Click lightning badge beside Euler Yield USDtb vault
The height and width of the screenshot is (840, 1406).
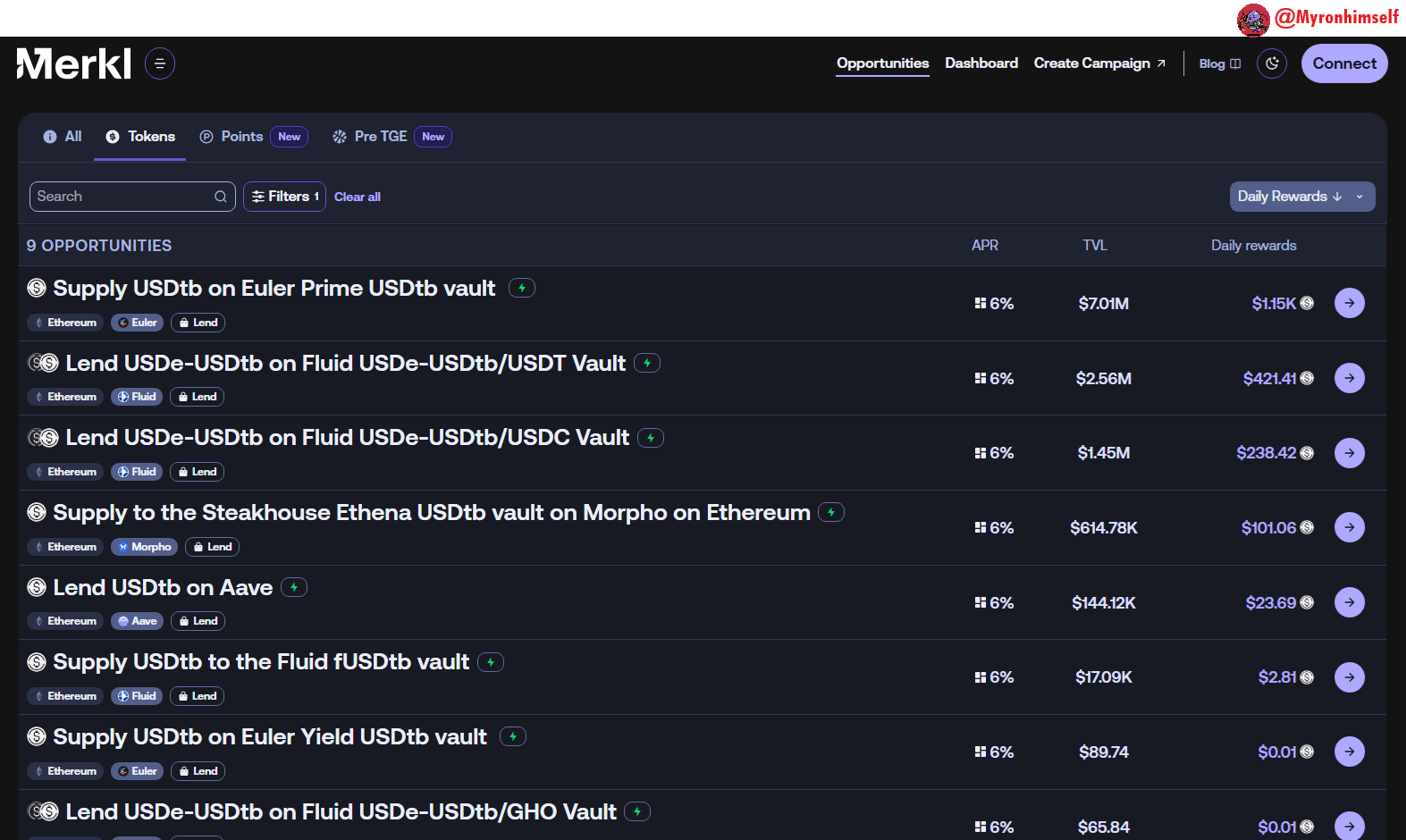tap(513, 736)
